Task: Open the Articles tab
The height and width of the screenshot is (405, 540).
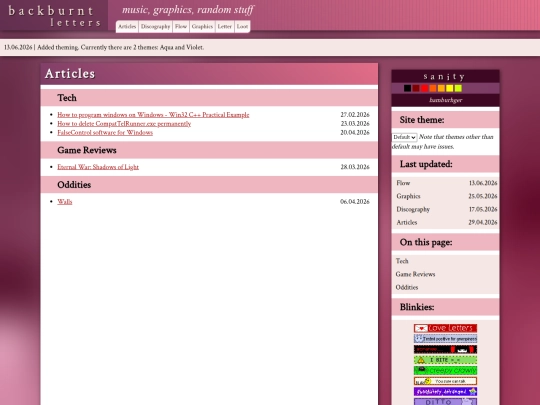Action: tap(127, 27)
